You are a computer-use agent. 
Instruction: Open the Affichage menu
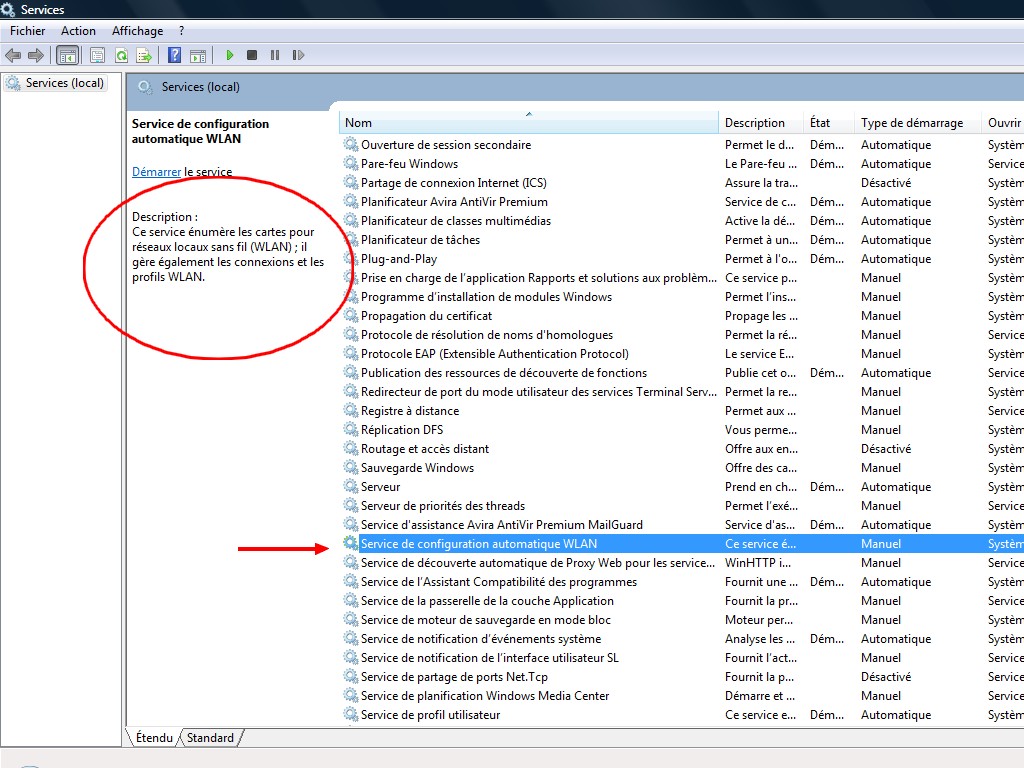pos(137,31)
